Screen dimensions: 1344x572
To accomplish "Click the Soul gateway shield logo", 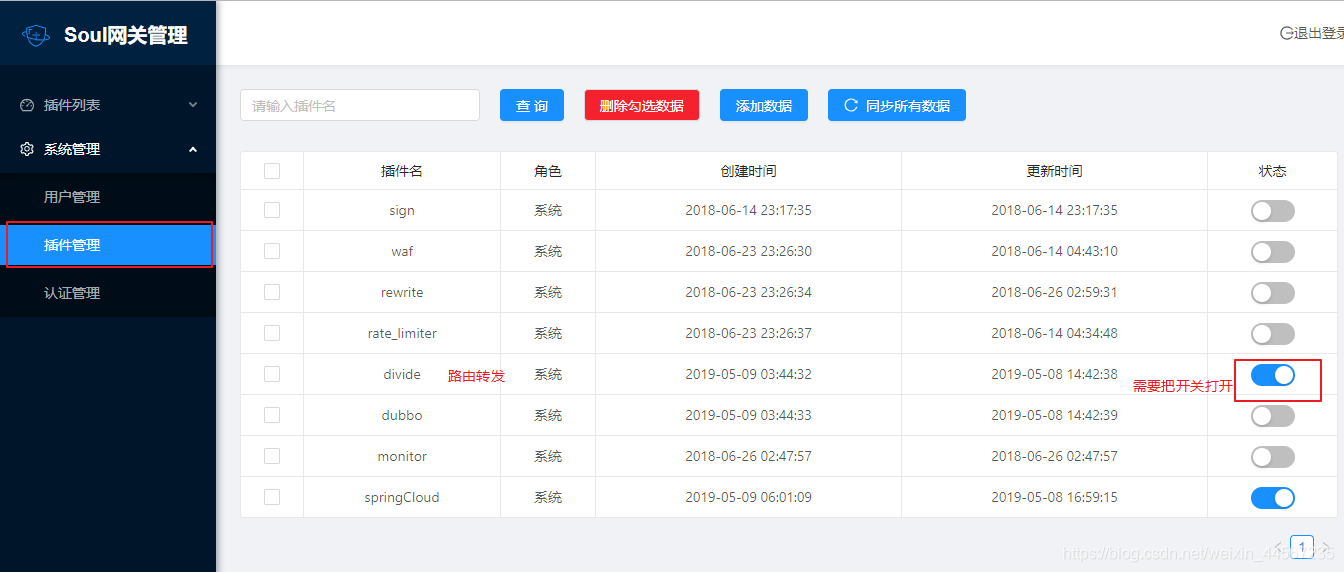I will (x=36, y=35).
